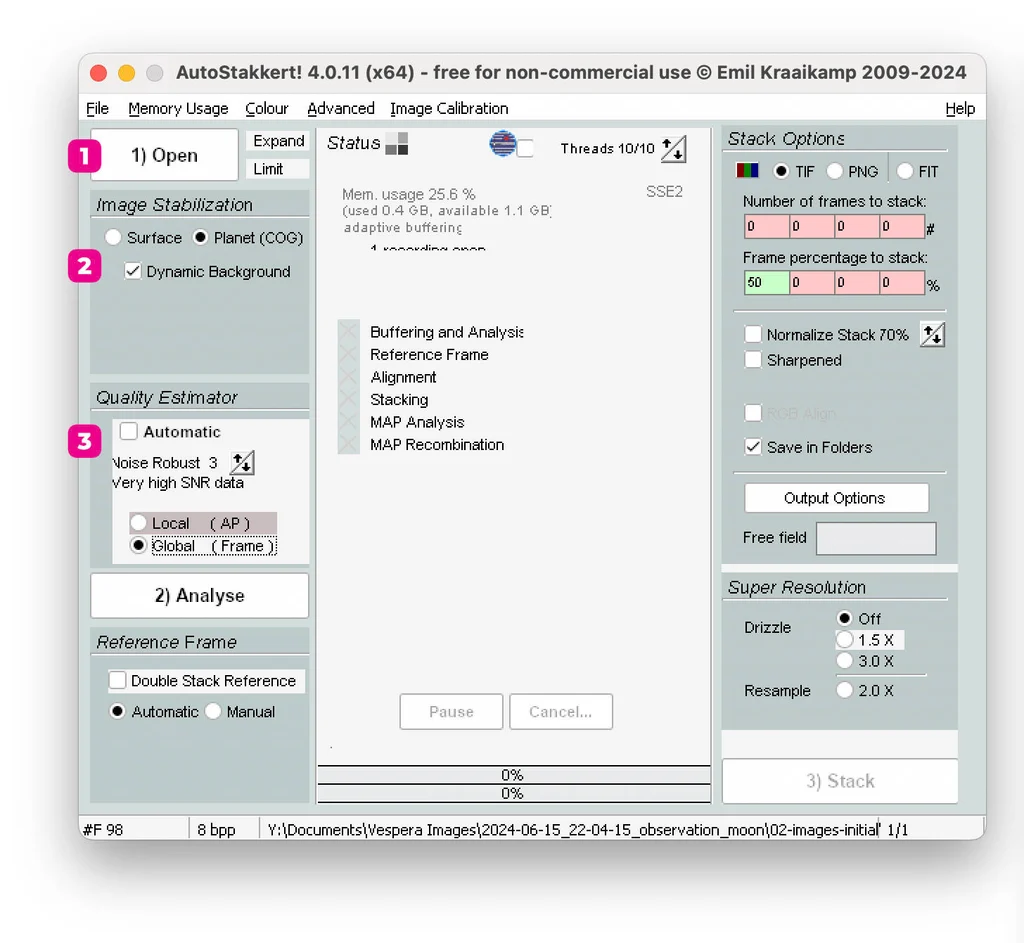Click the Noise Robust arrows icon
Screen dimensions: 1024x943
point(242,463)
